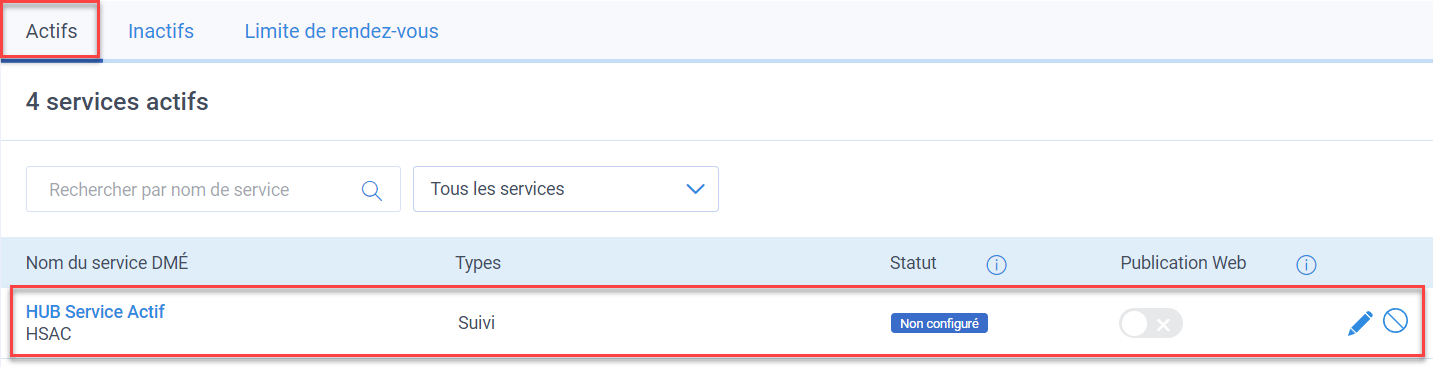The width and height of the screenshot is (1433, 367).
Task: Click the Nom du service DMÉ column header
Action: [107, 263]
